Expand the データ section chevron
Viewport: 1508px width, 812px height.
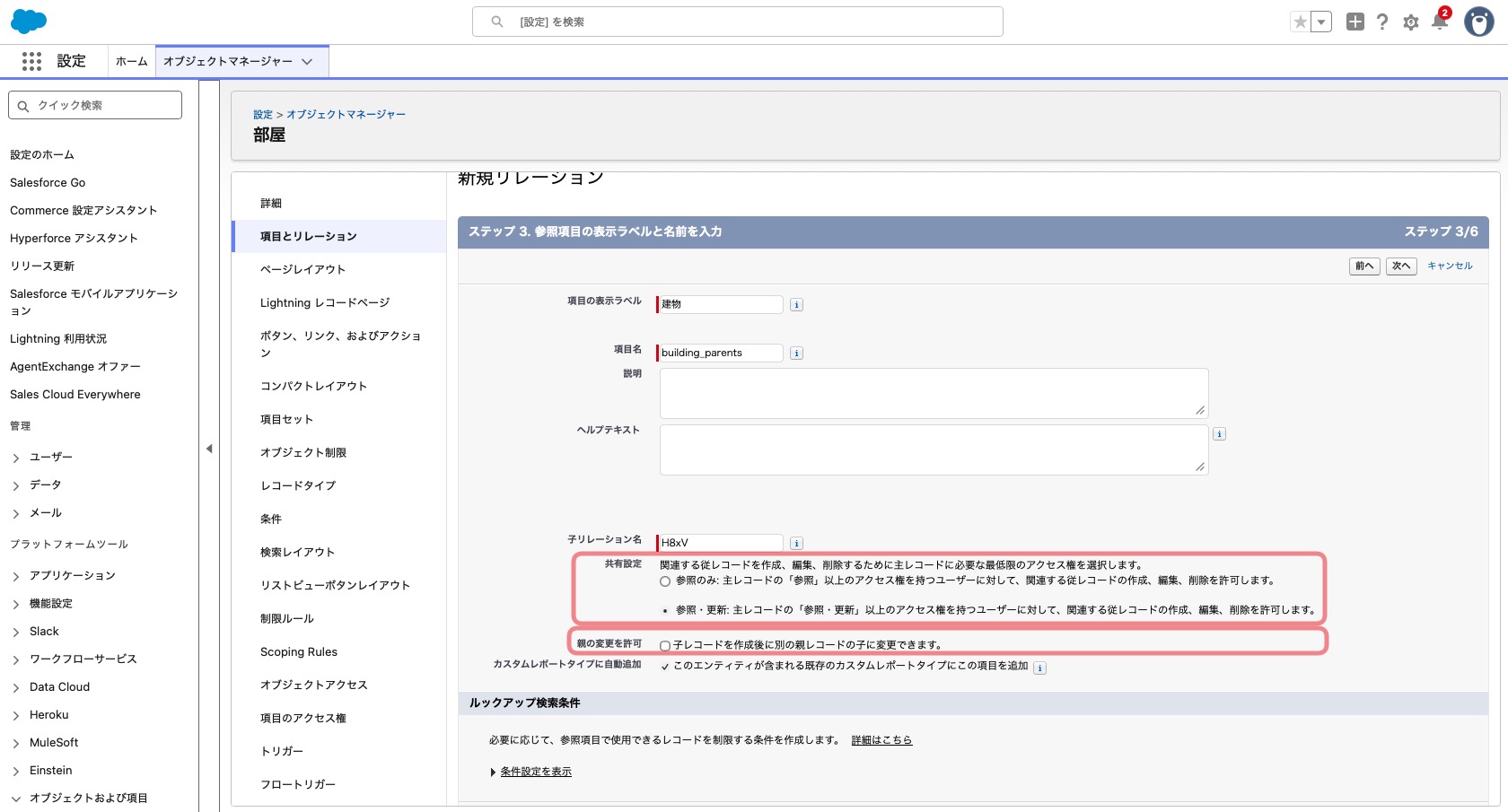[15, 485]
